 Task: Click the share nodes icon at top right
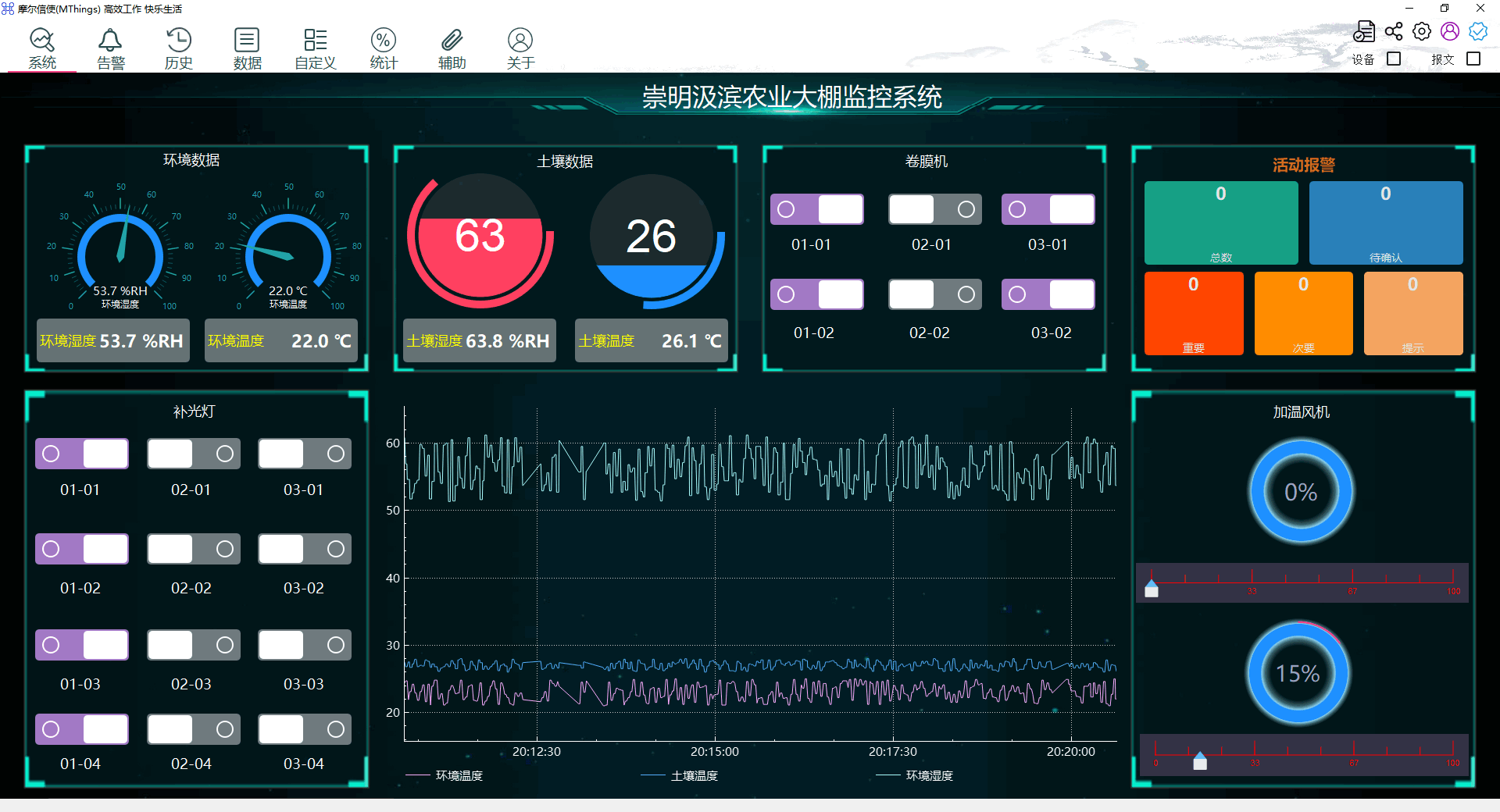(1394, 31)
